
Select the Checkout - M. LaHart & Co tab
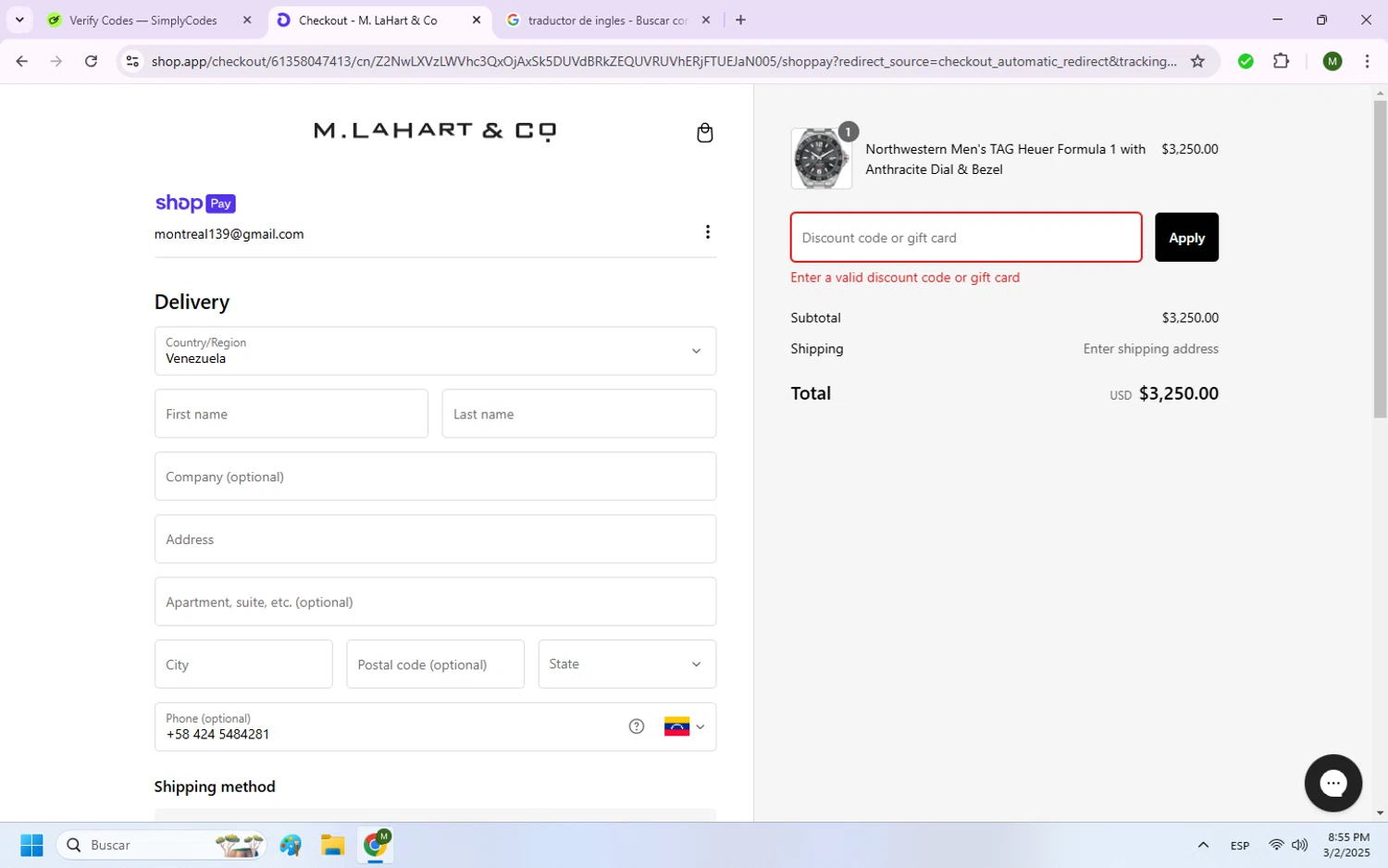[x=368, y=19]
